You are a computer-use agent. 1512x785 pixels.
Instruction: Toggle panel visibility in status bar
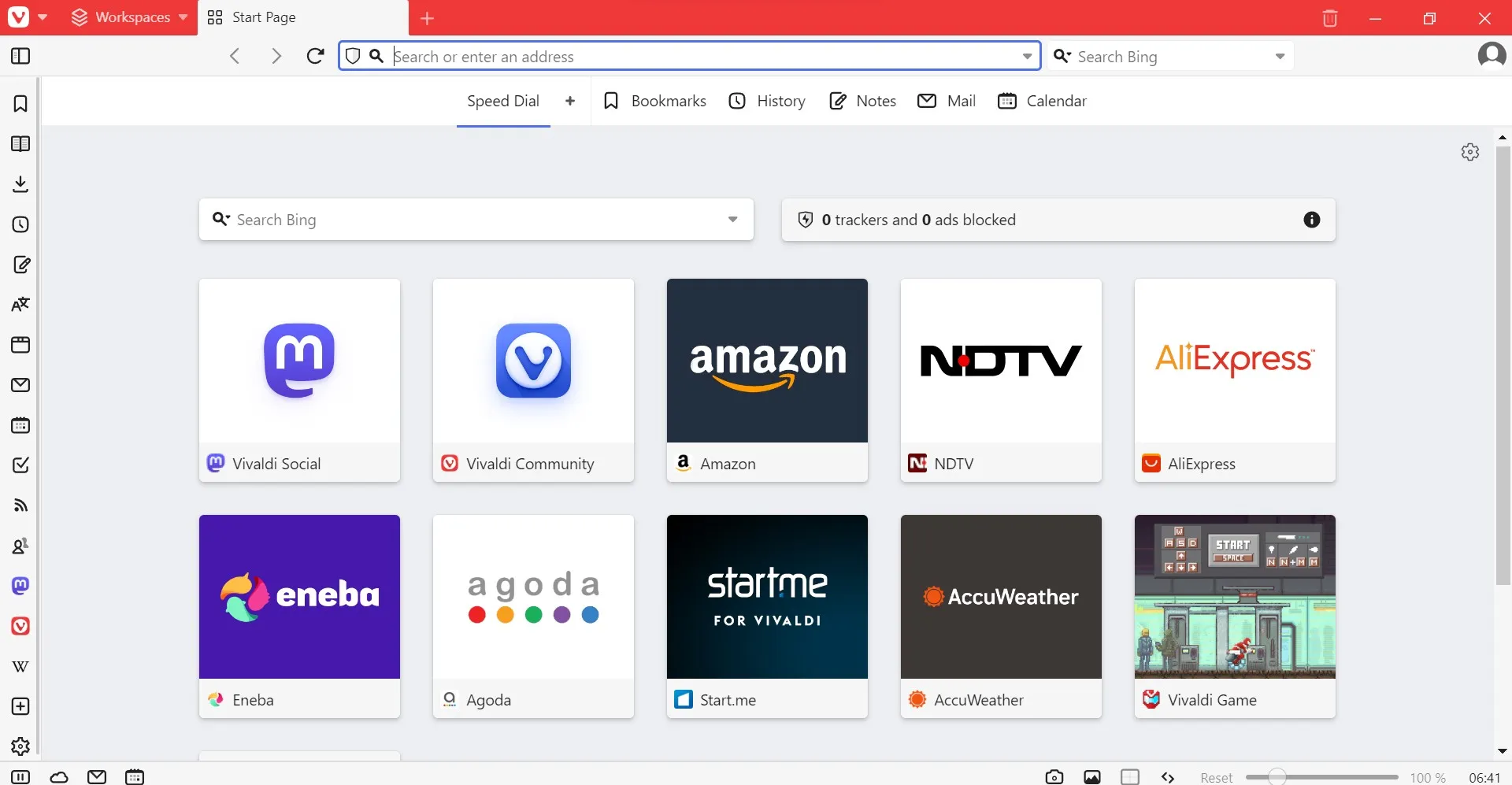click(20, 777)
